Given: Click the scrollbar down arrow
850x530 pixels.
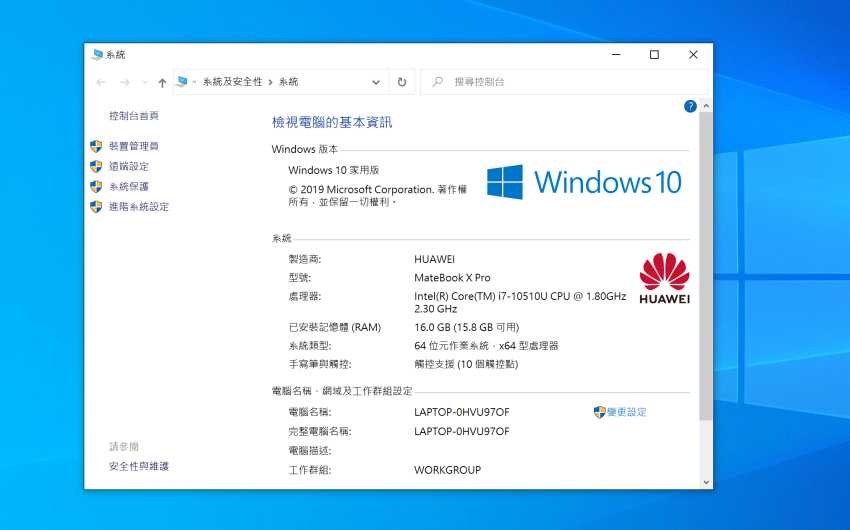Looking at the screenshot, I should (706, 482).
